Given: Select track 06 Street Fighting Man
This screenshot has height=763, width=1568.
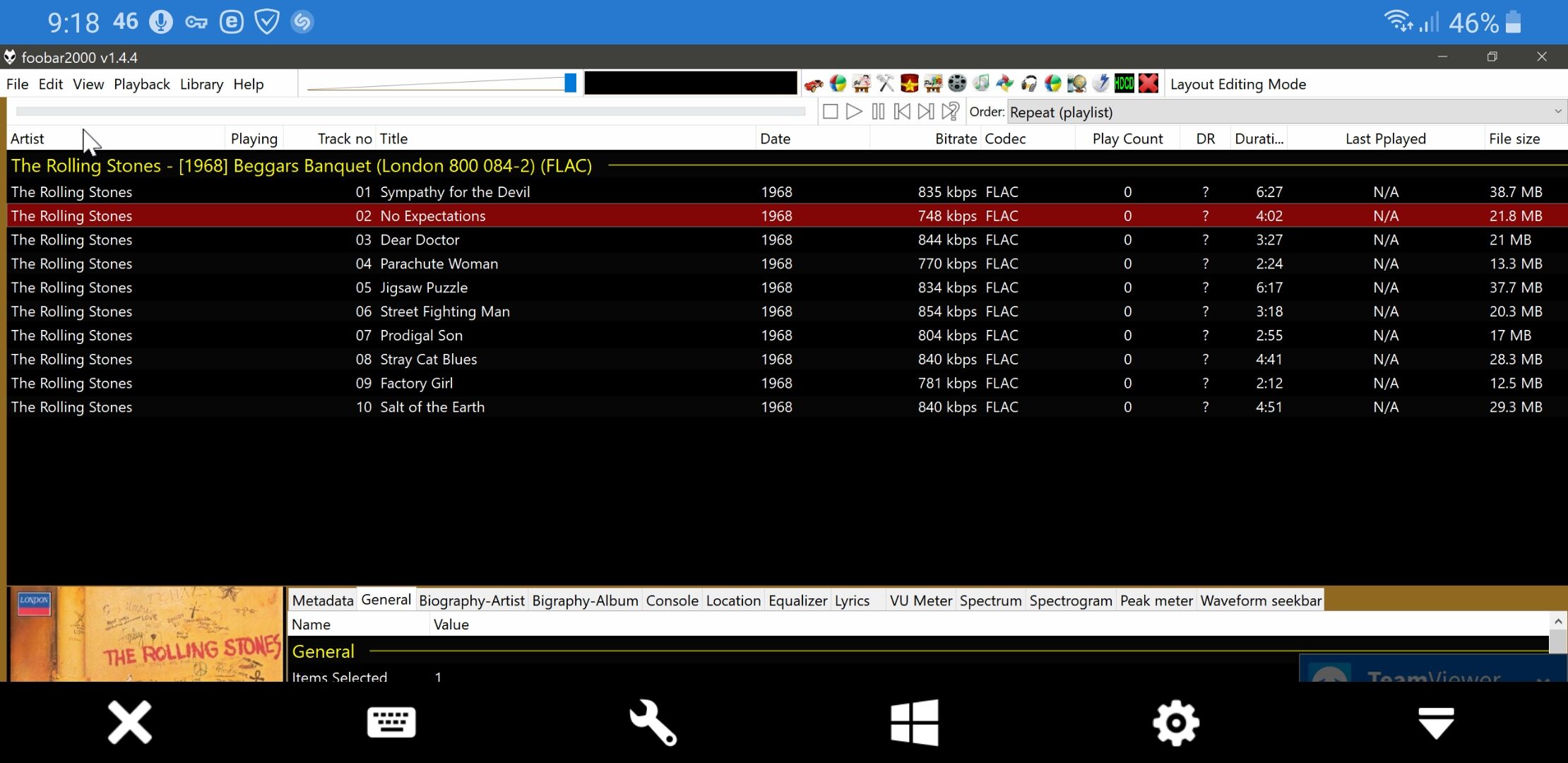Looking at the screenshot, I should pos(787,312).
